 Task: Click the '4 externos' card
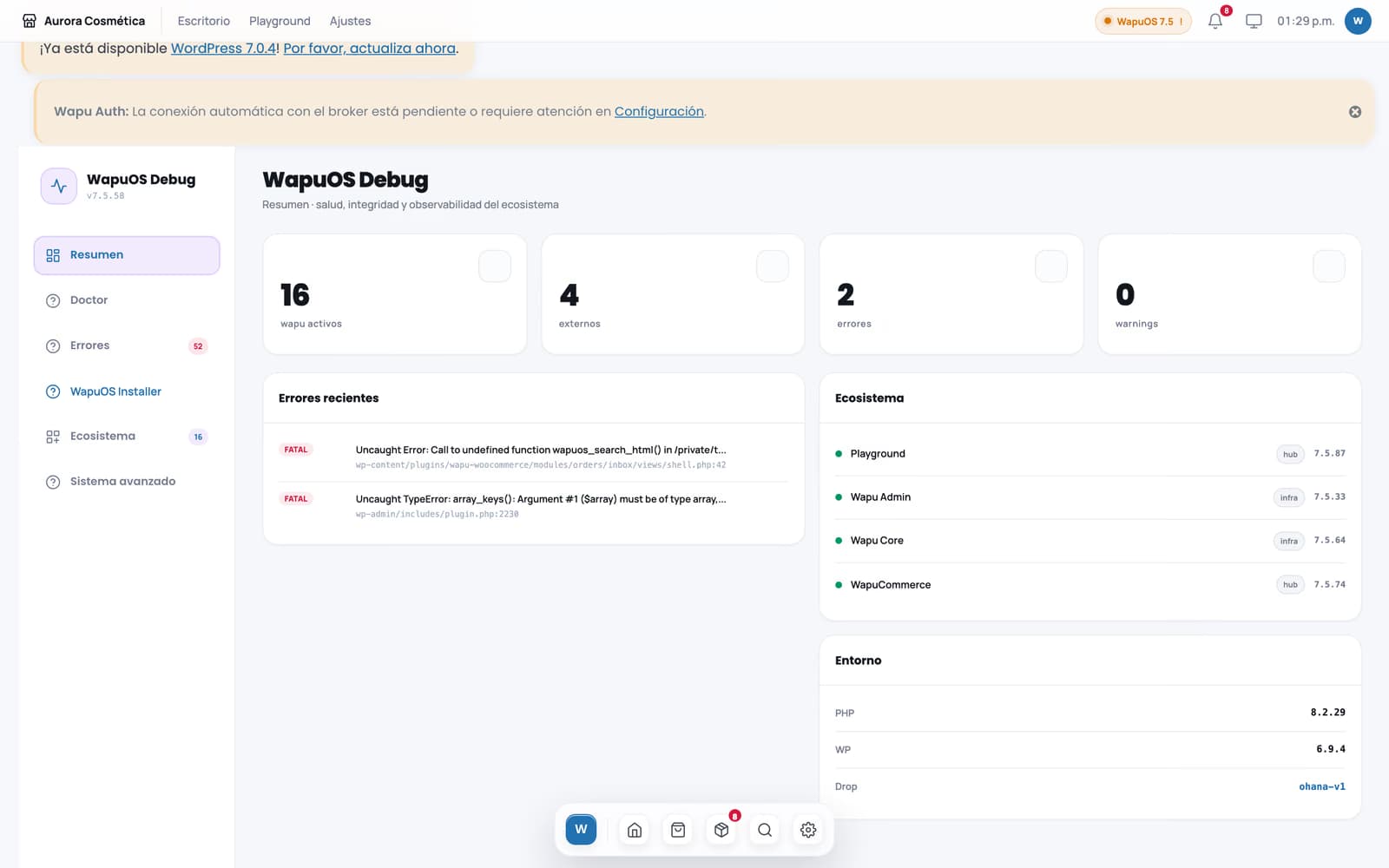coord(673,294)
